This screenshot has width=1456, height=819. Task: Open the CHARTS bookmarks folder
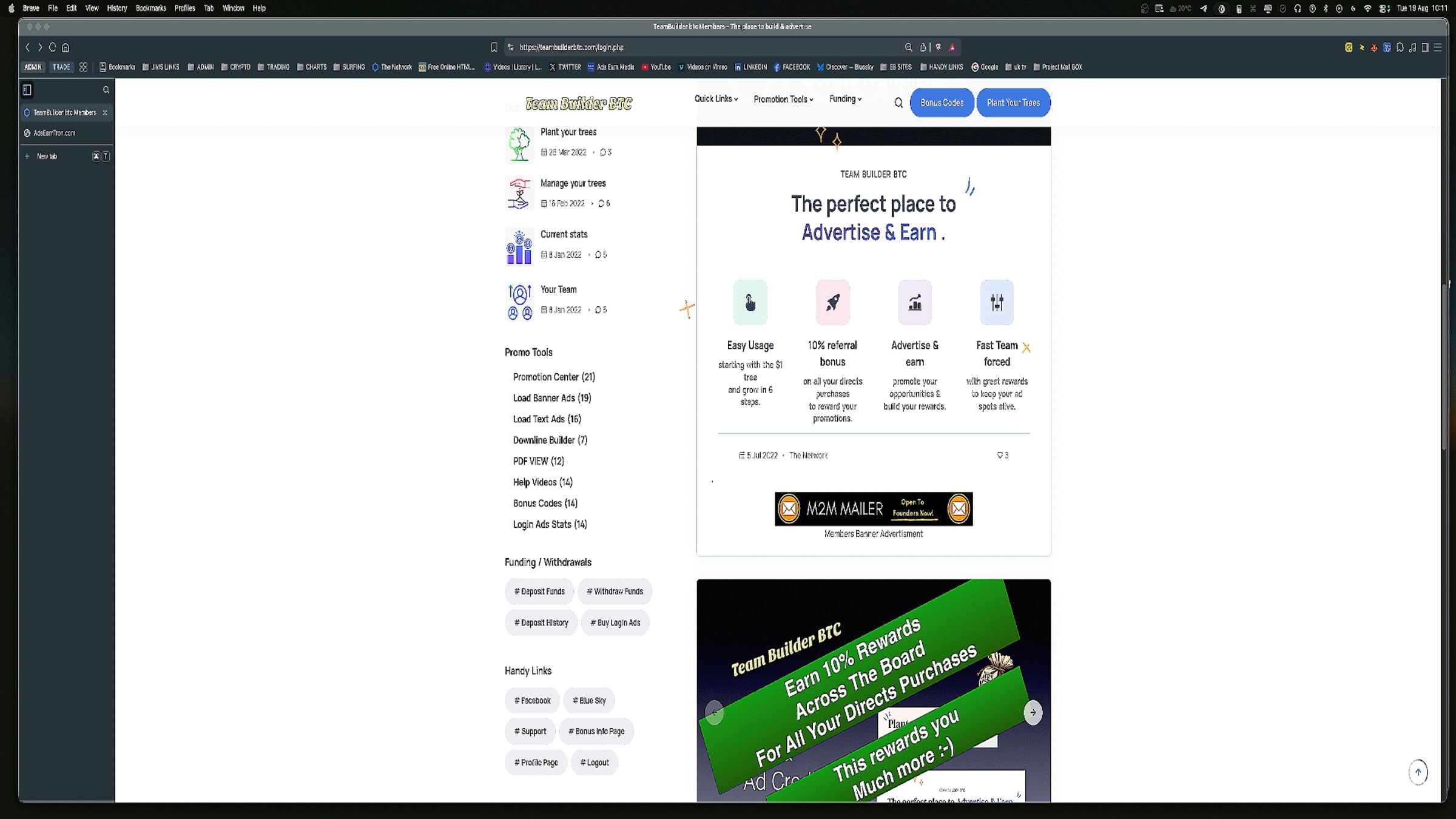(x=312, y=67)
